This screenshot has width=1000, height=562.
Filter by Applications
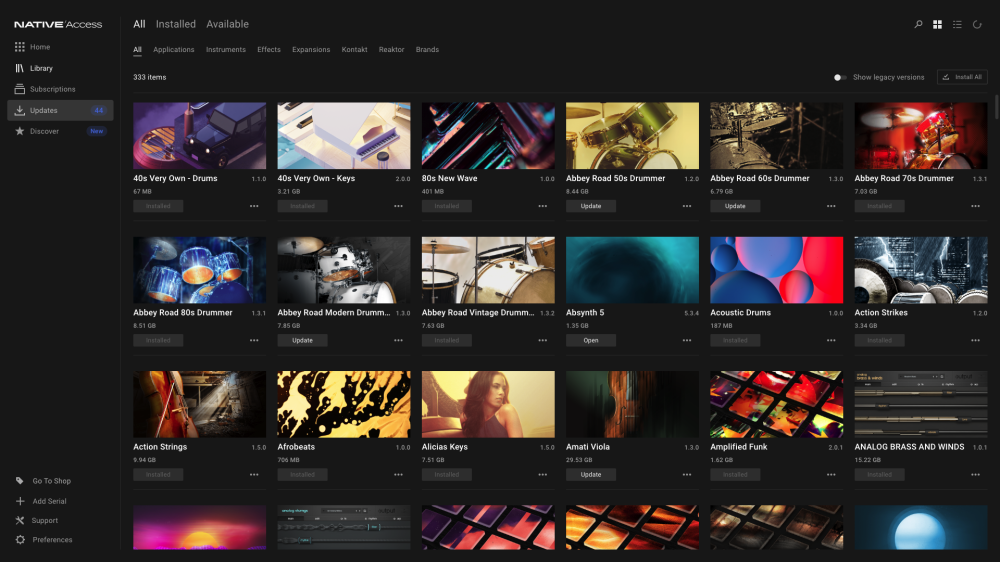173,50
